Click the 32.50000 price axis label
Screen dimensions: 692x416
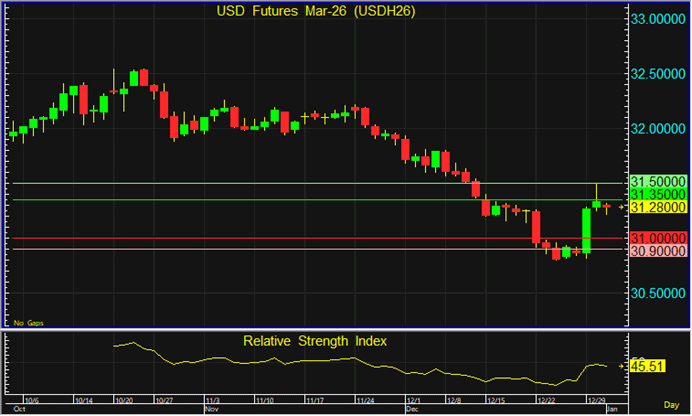pos(658,74)
